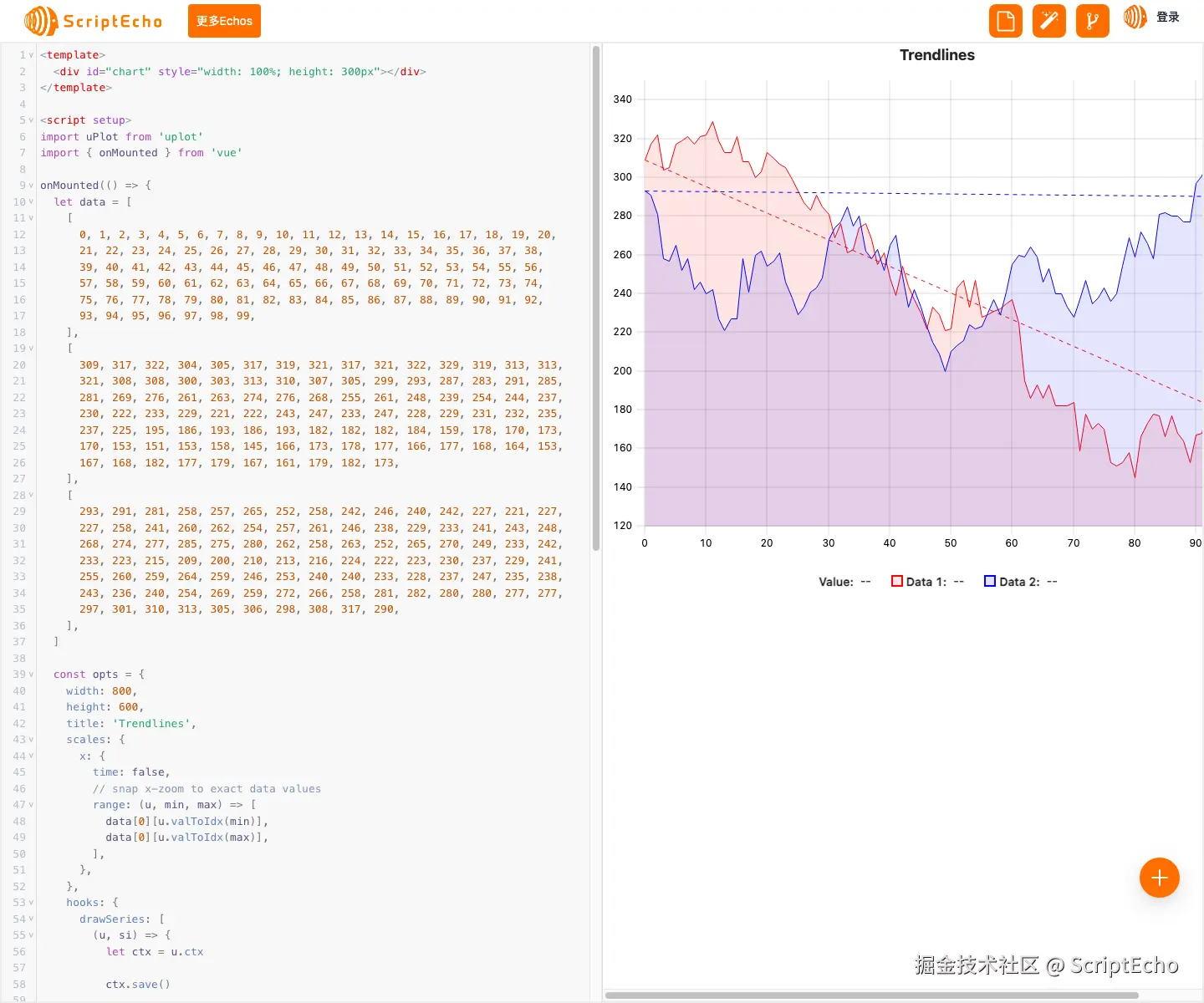This screenshot has width=1204, height=1003.
Task: Click the title: 'Trendlines' code line
Action: tap(131, 724)
